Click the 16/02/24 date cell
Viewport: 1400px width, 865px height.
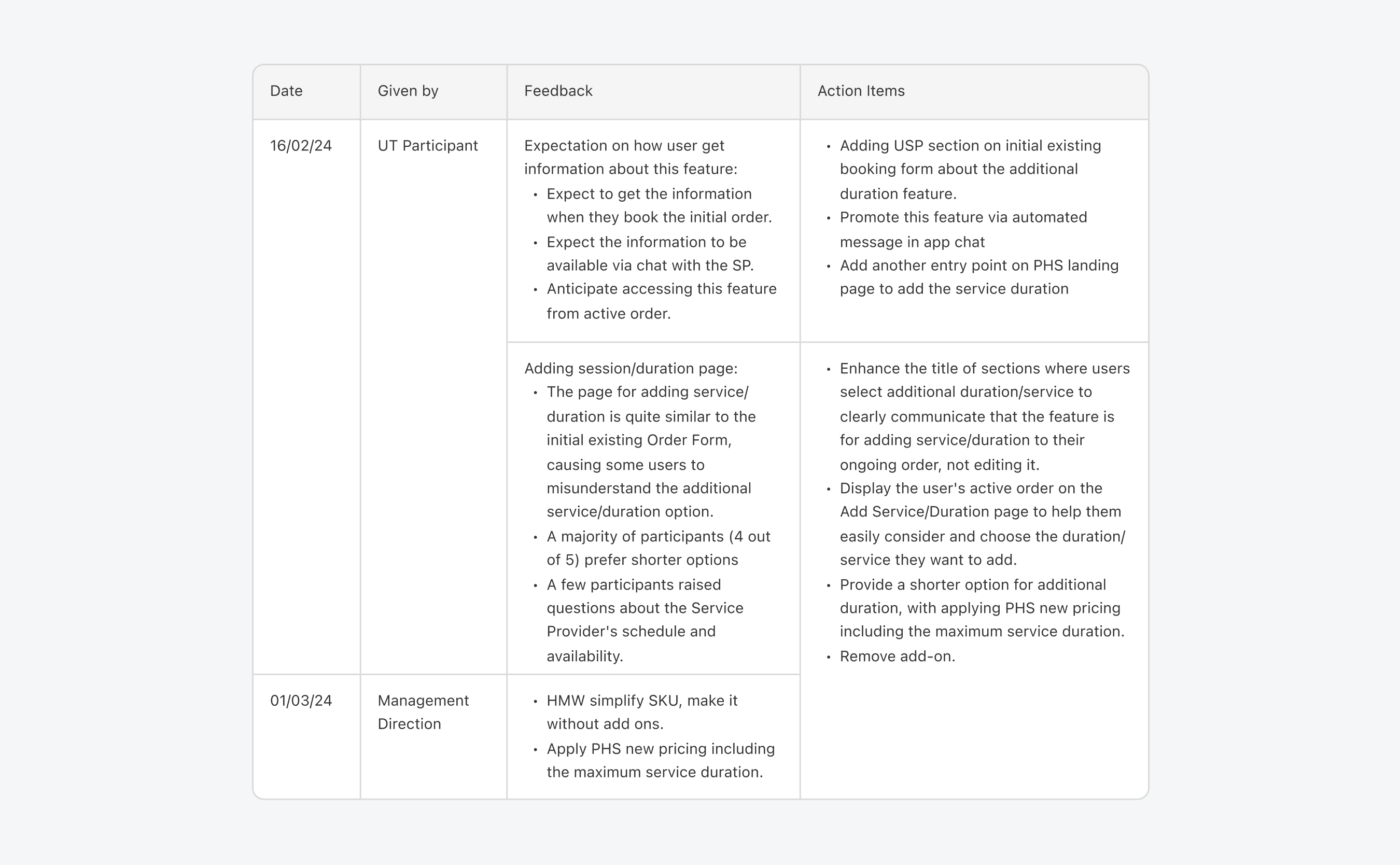pos(301,146)
